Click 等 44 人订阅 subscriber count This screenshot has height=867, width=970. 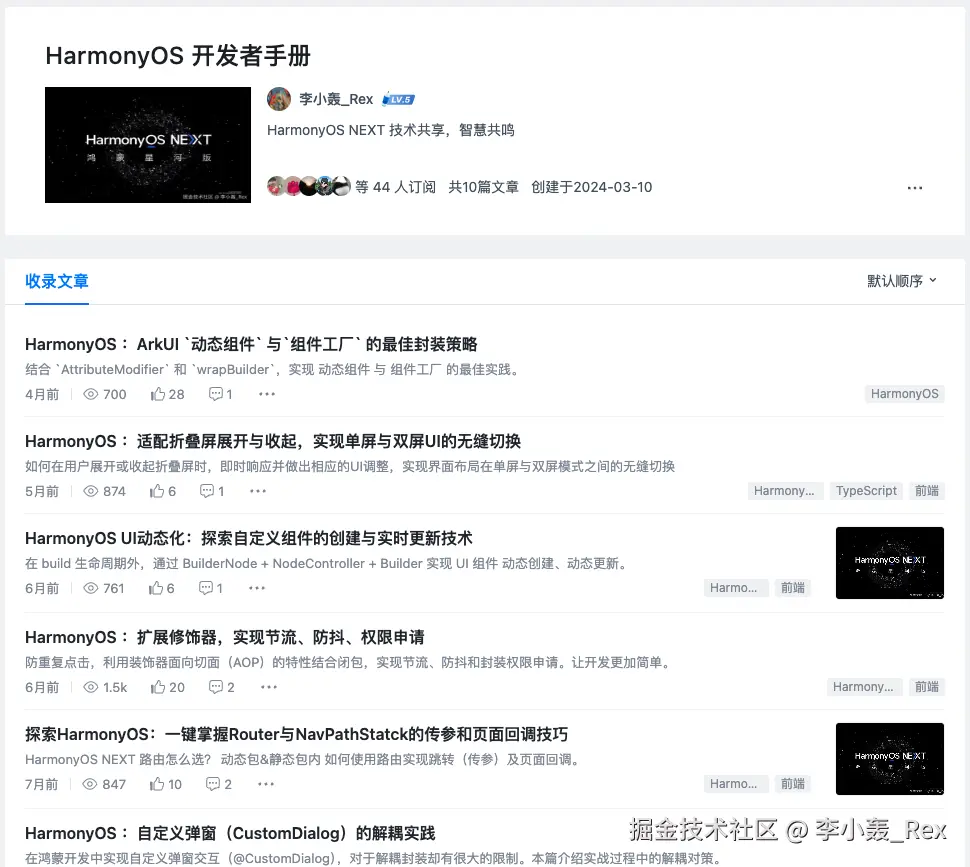(x=395, y=187)
